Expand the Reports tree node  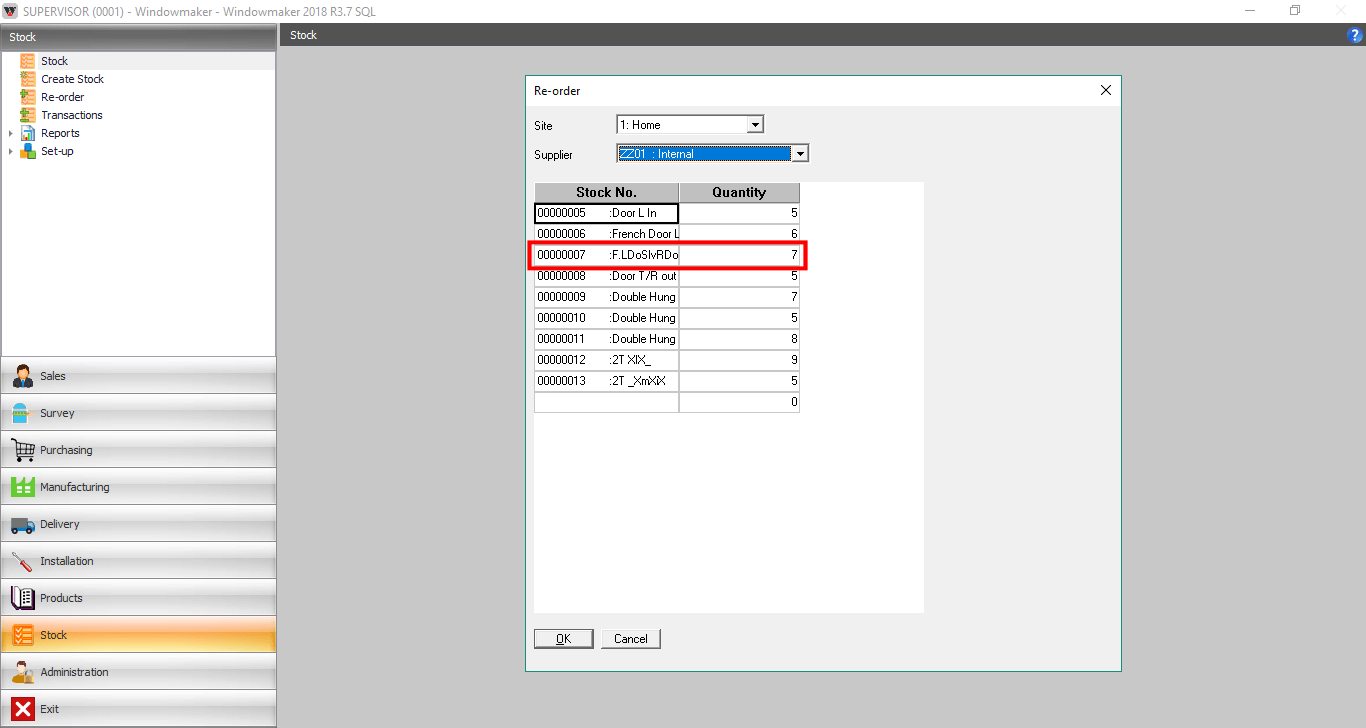tap(11, 133)
